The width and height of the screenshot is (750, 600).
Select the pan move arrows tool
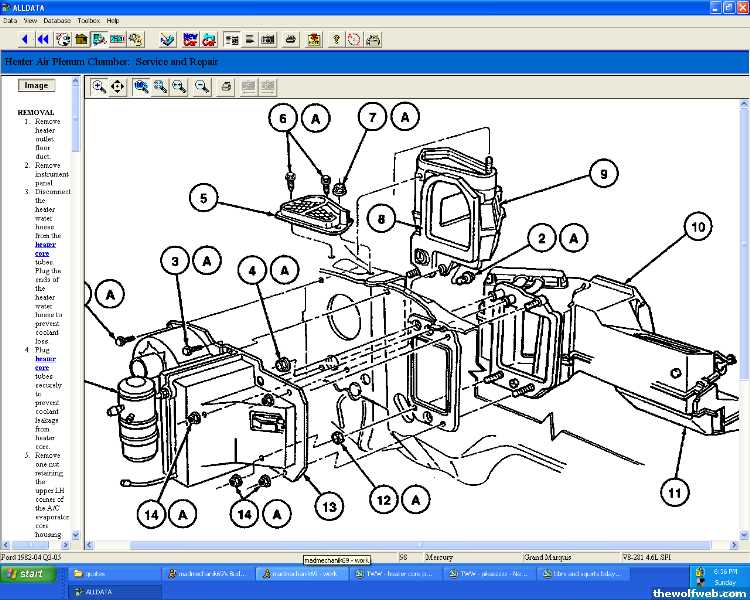[x=118, y=87]
